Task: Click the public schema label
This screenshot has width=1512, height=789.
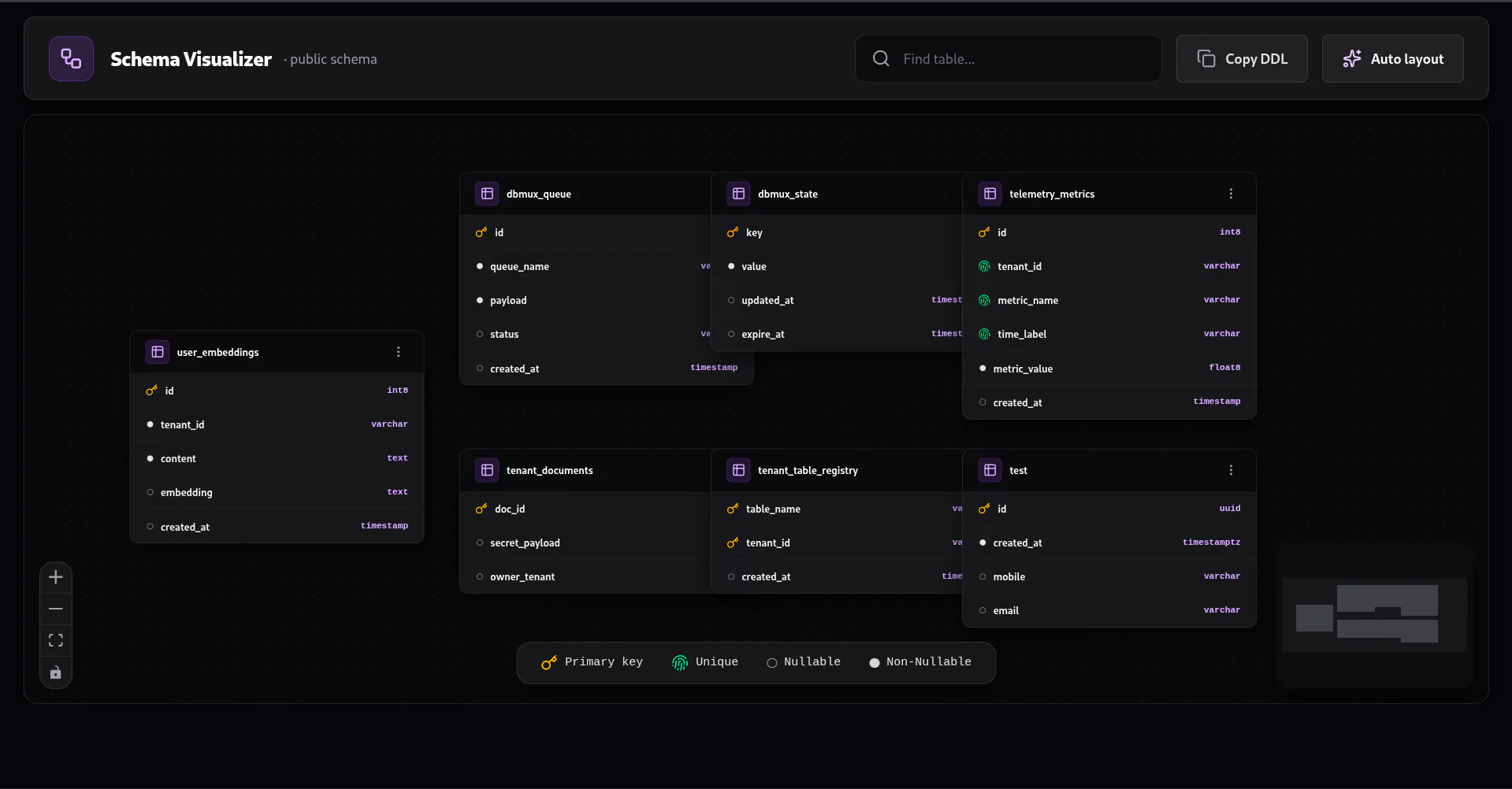Action: pyautogui.click(x=333, y=59)
